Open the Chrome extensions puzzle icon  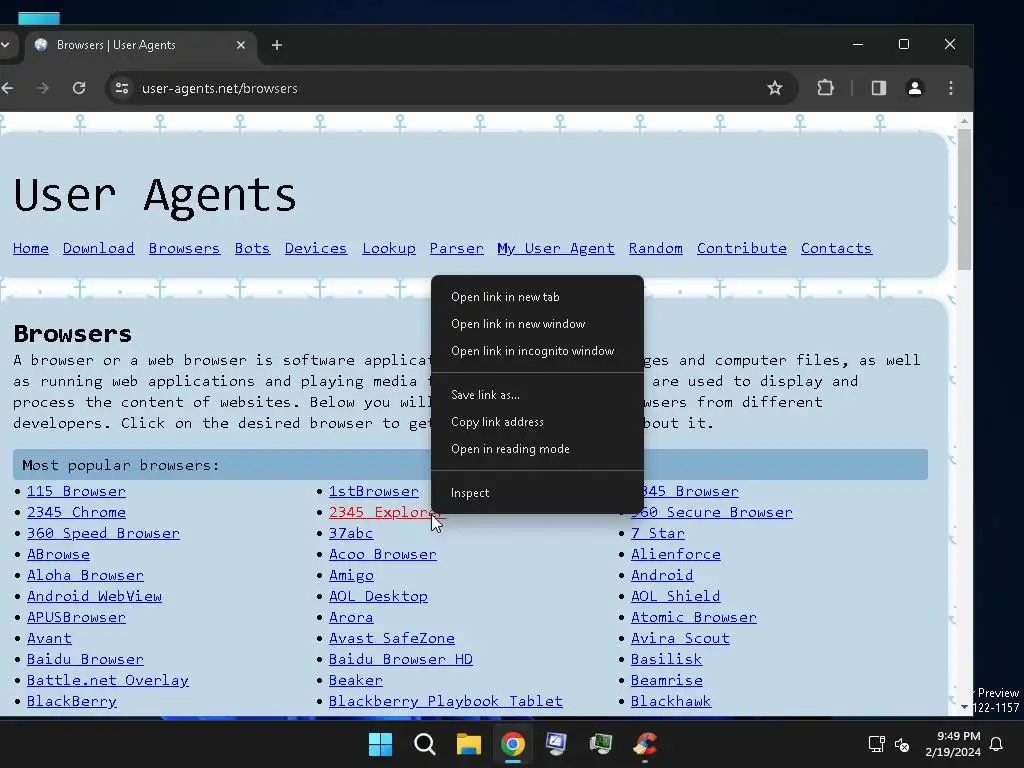coord(825,88)
